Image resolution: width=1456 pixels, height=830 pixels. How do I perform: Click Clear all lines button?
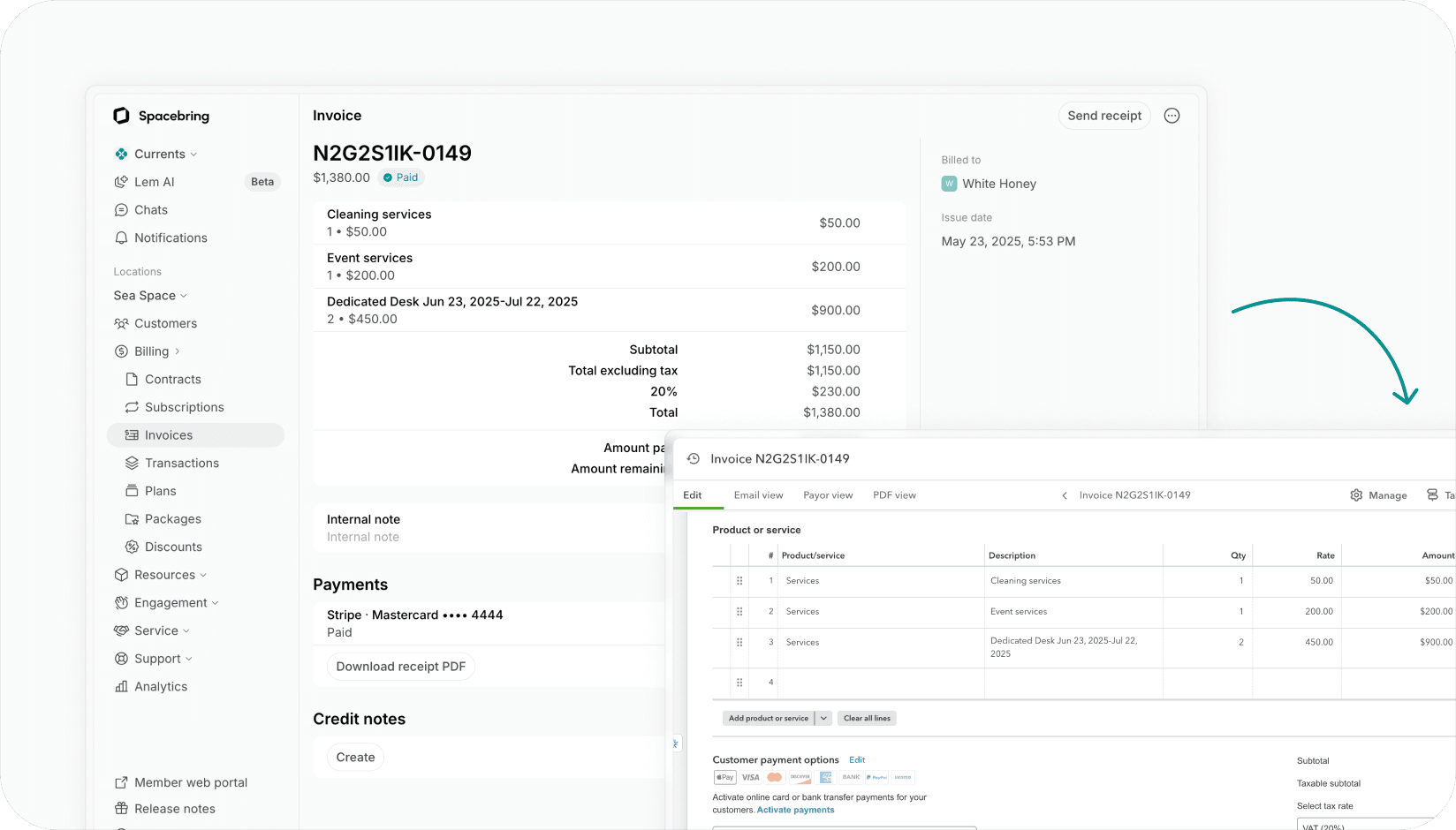click(x=867, y=719)
